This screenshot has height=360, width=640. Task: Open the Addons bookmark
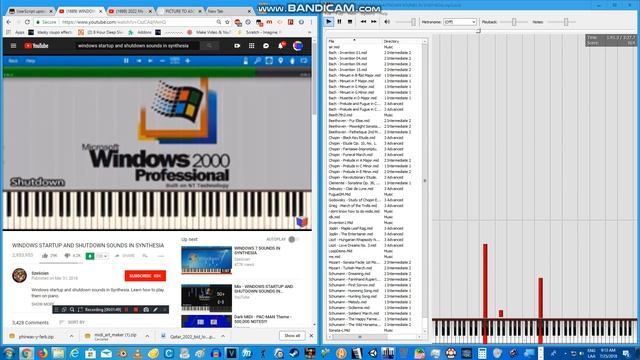(x=141, y=32)
